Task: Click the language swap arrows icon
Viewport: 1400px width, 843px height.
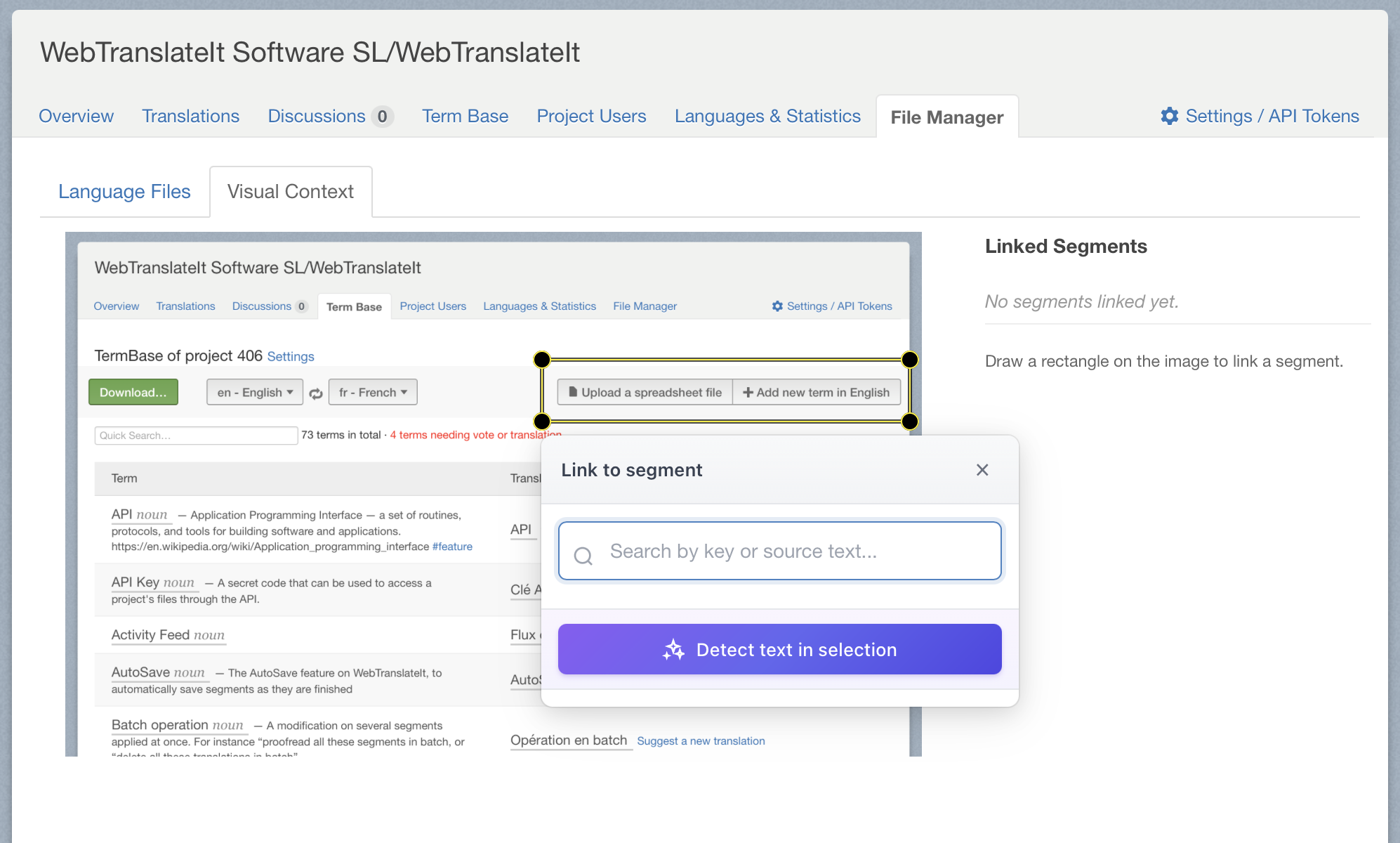Action: point(316,393)
